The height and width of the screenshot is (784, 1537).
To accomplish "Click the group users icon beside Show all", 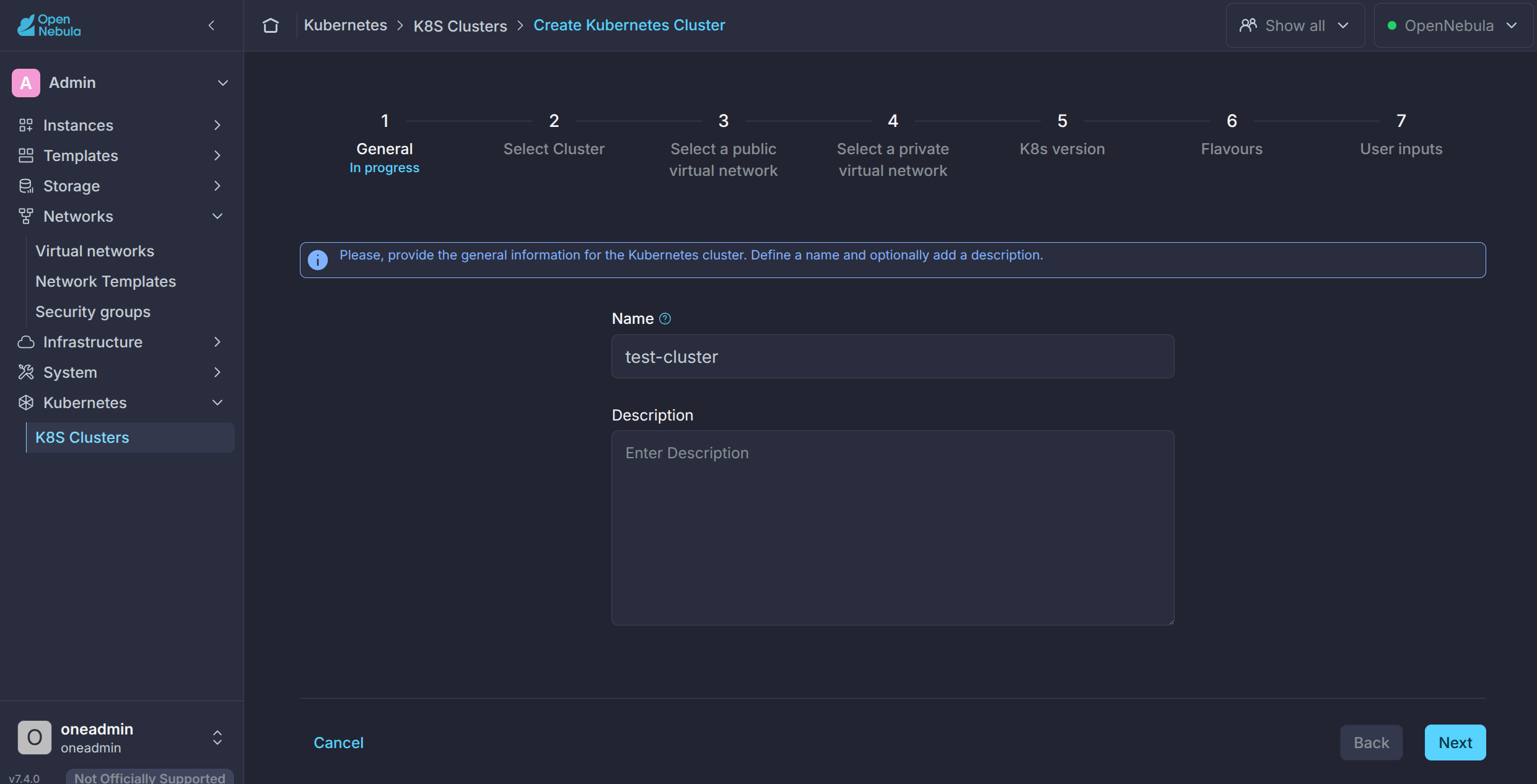I will pos(1248,25).
